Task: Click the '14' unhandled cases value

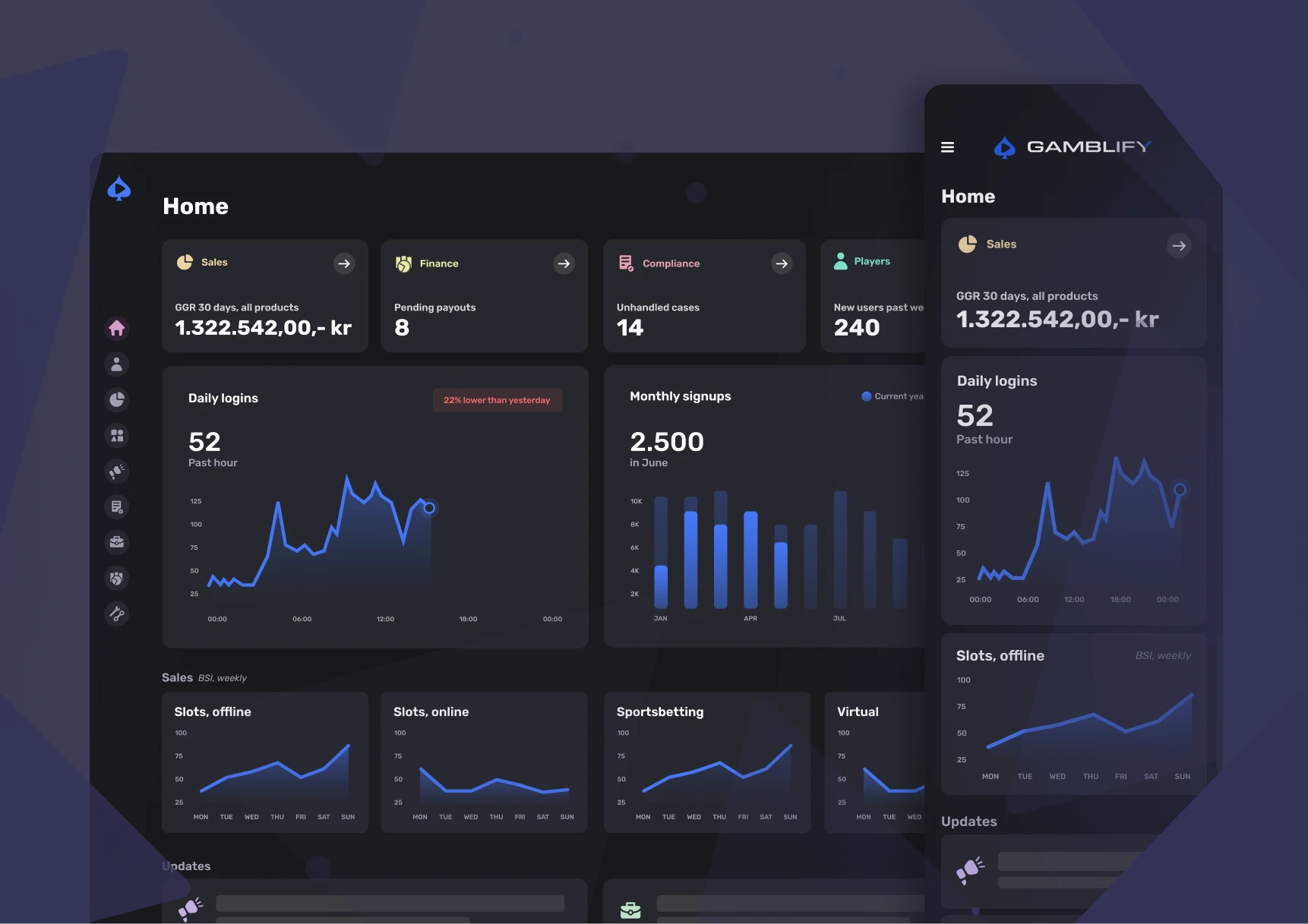Action: [630, 327]
